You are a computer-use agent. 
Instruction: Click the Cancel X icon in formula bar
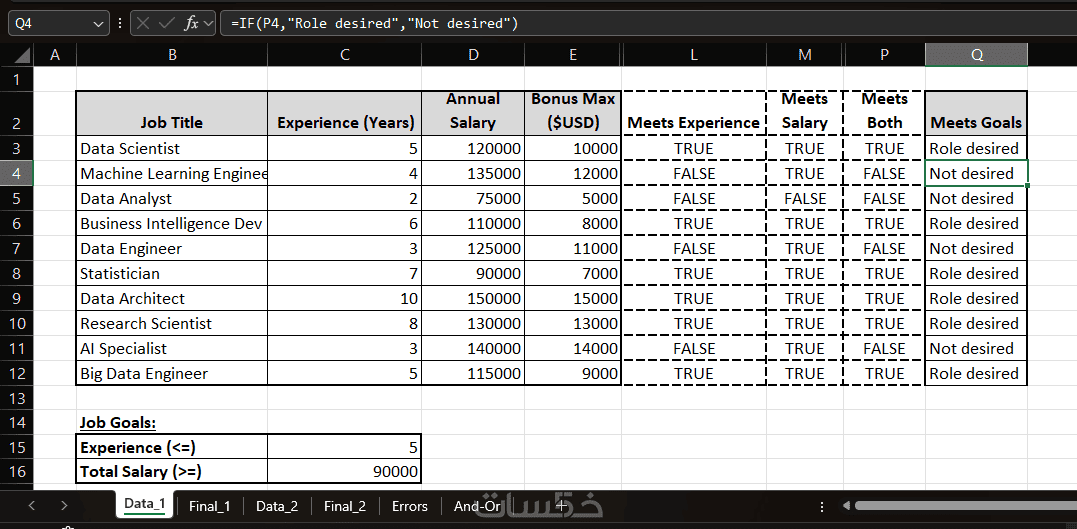pos(143,23)
